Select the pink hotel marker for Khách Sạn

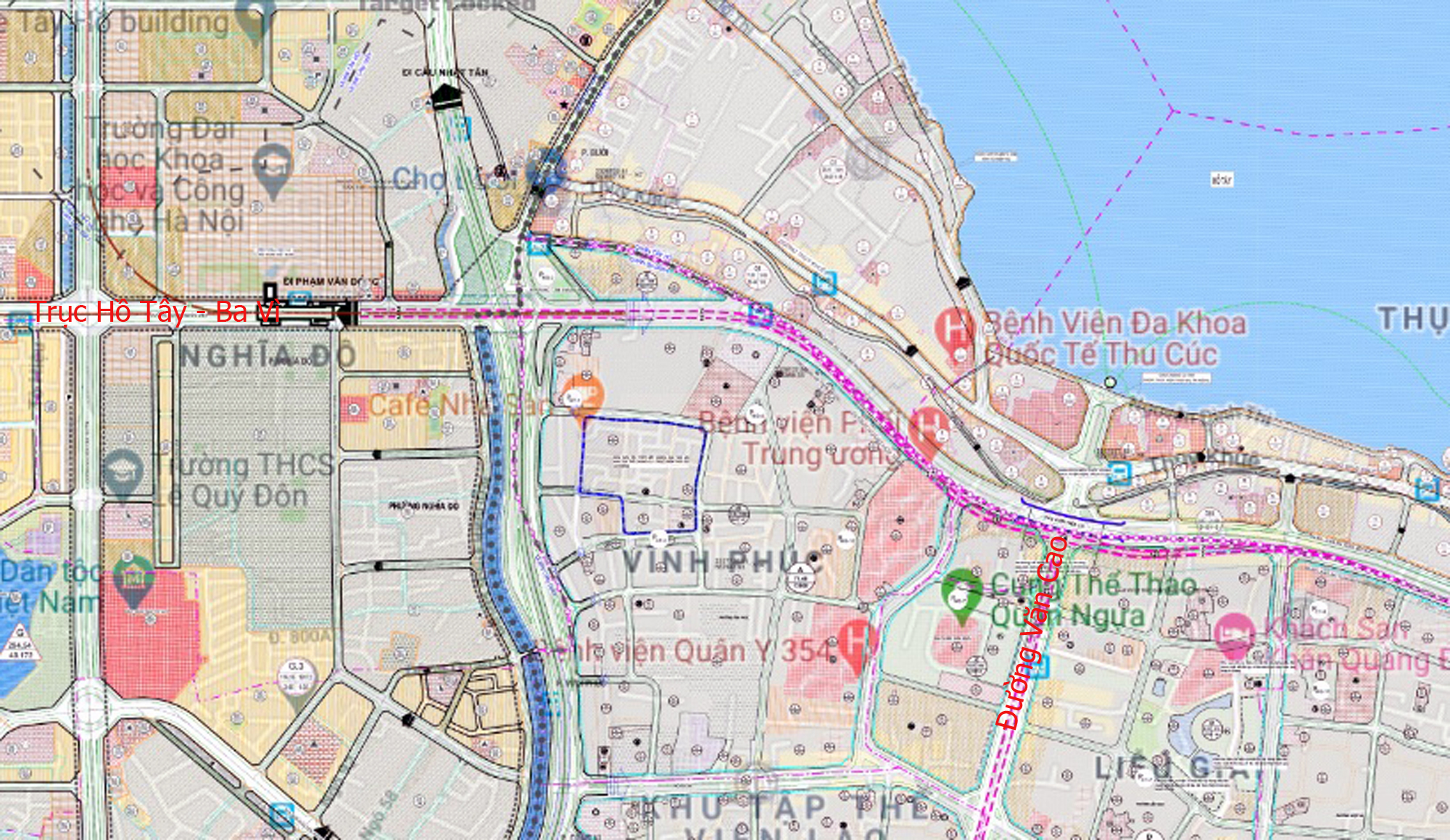(x=1233, y=636)
